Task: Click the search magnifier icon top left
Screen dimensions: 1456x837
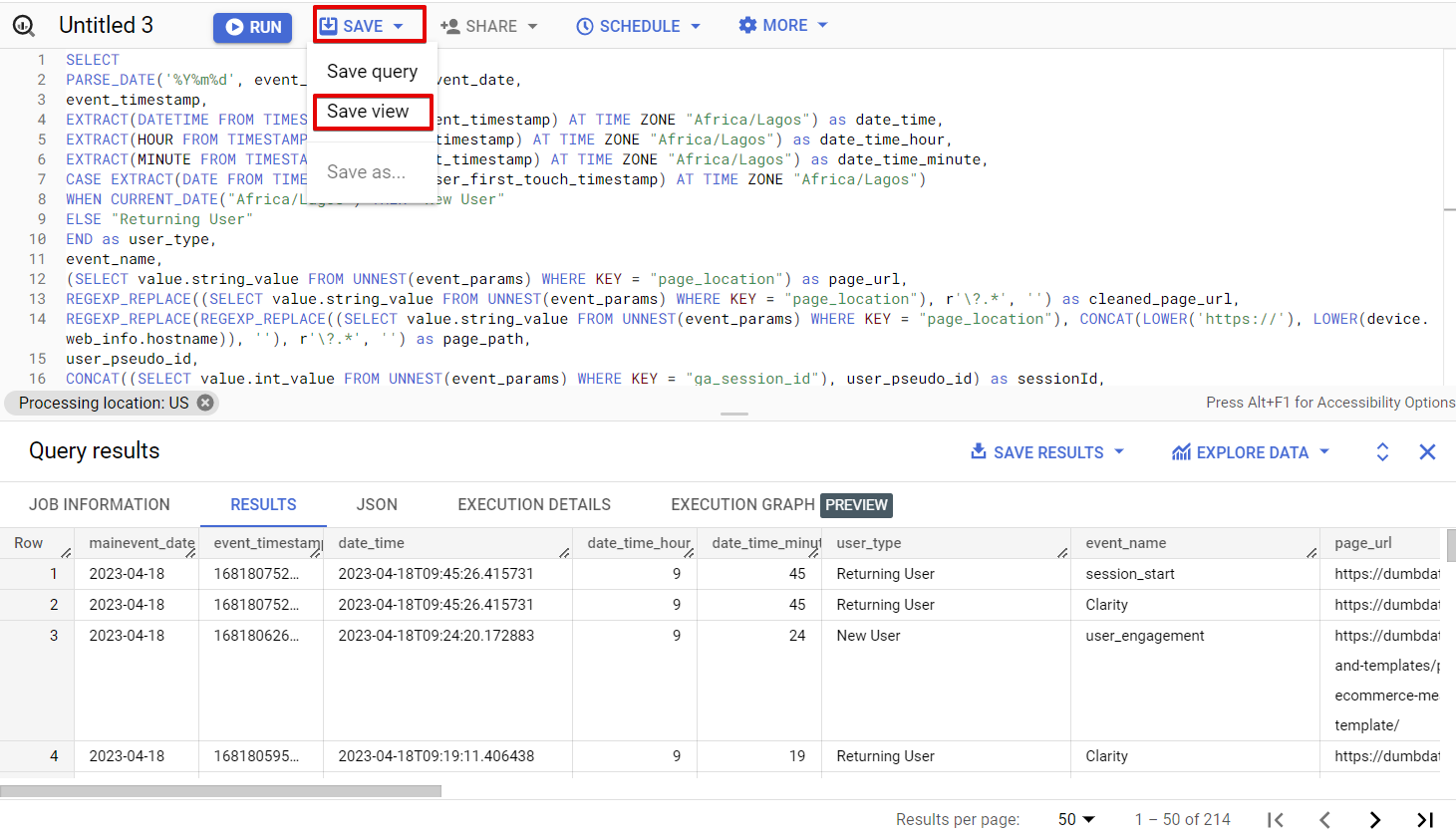Action: (x=22, y=25)
